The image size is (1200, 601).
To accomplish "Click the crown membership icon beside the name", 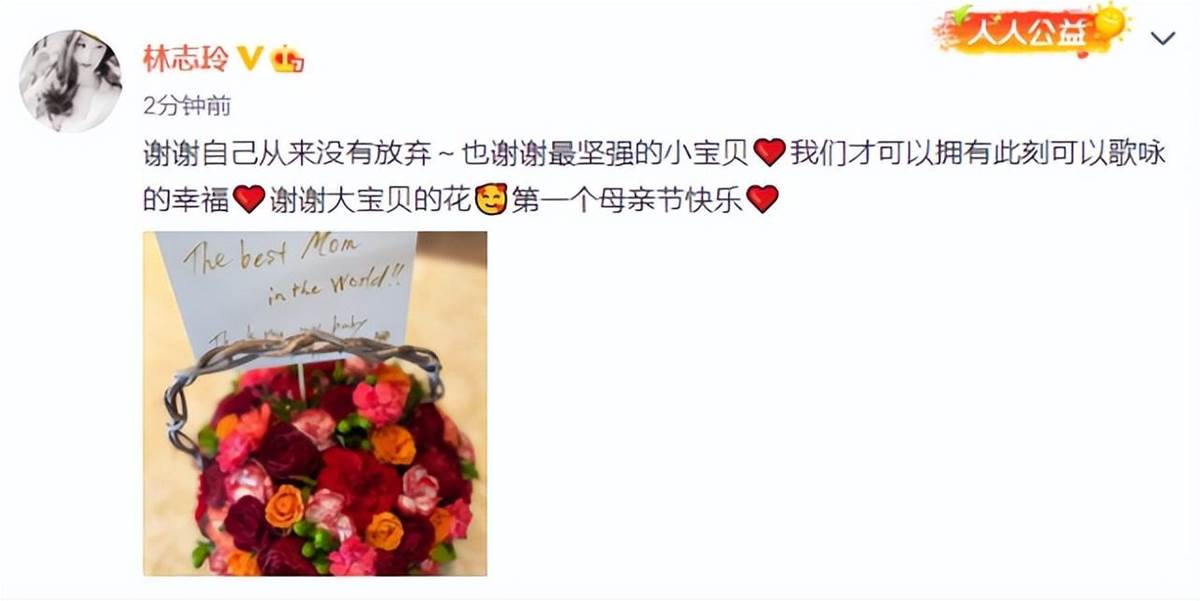I will click(x=288, y=61).
